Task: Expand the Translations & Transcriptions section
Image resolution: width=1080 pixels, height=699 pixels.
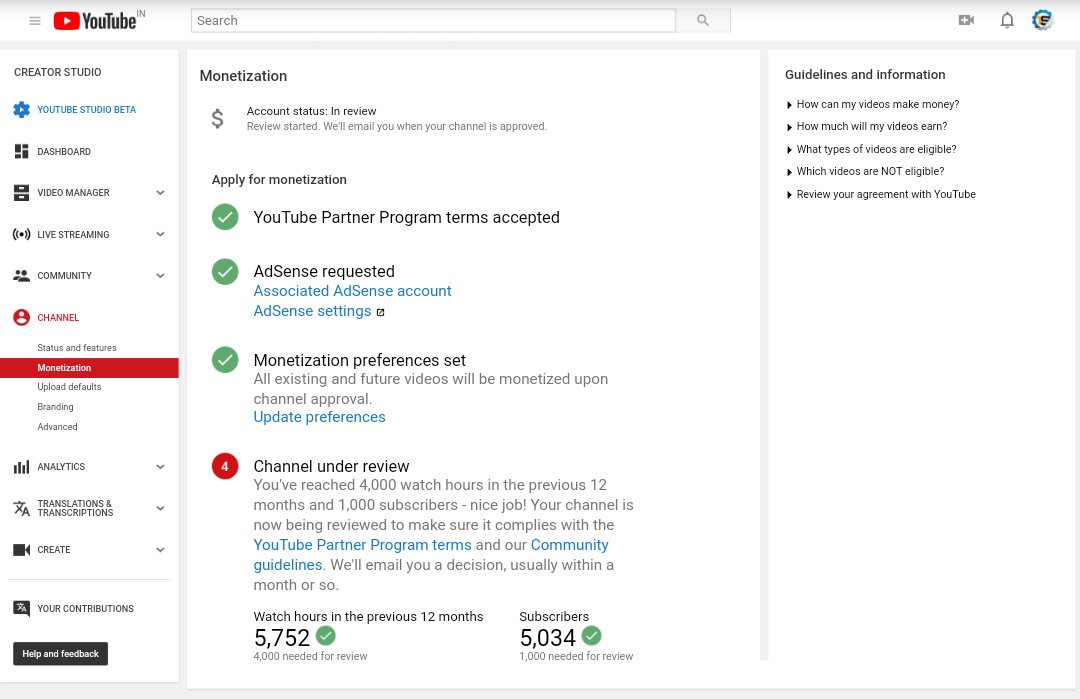Action: [160, 508]
